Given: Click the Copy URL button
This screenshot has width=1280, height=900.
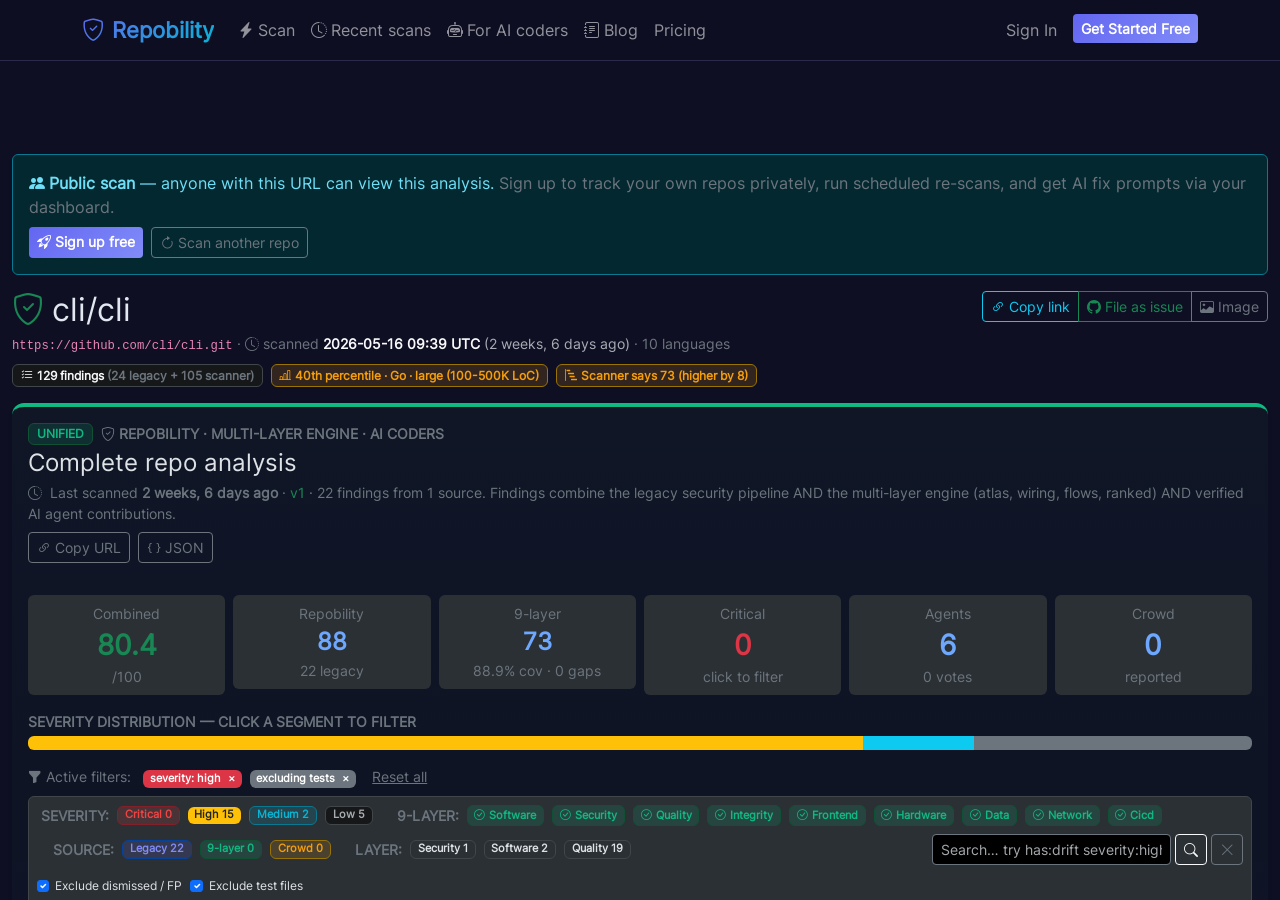Looking at the screenshot, I should tap(79, 548).
